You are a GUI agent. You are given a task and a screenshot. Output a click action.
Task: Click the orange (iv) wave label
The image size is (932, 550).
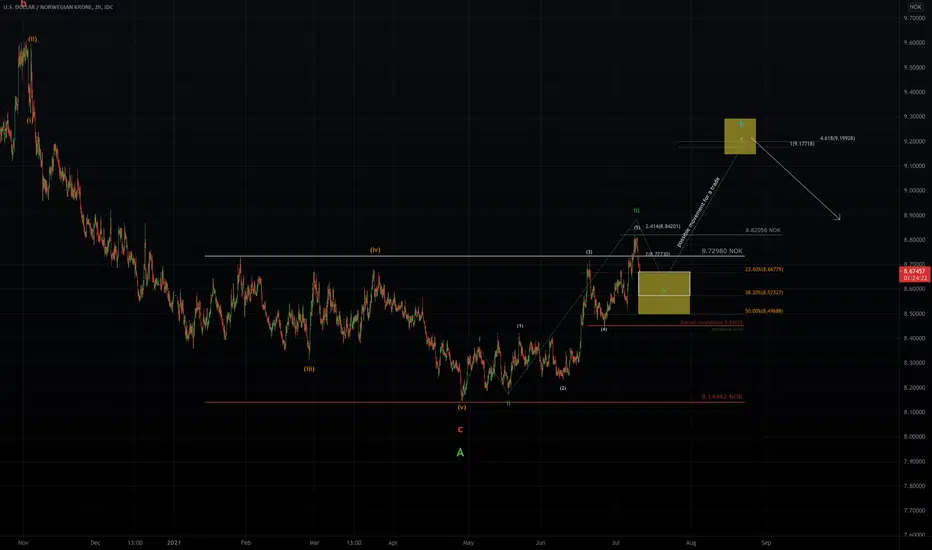click(x=375, y=250)
